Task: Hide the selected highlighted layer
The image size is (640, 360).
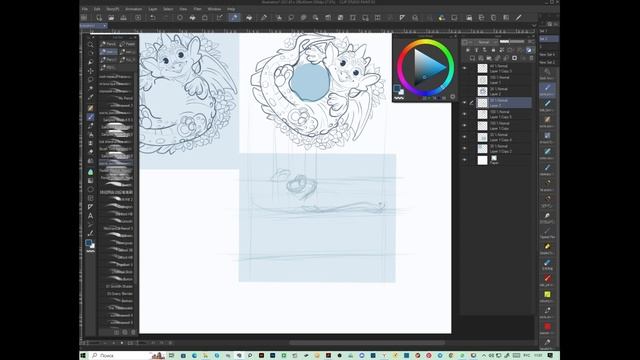Action: 464,102
